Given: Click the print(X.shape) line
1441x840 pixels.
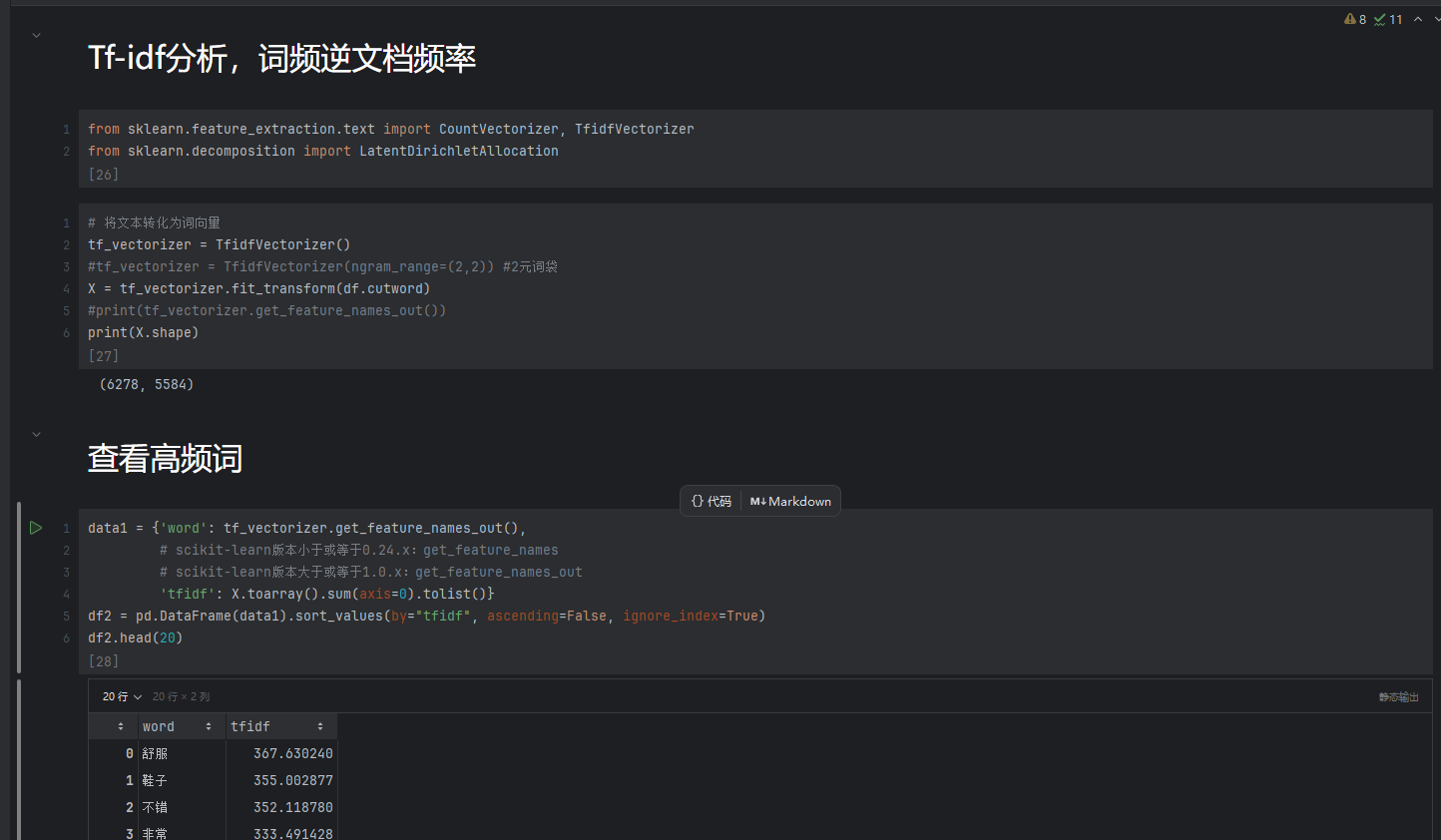Looking at the screenshot, I should (x=144, y=332).
